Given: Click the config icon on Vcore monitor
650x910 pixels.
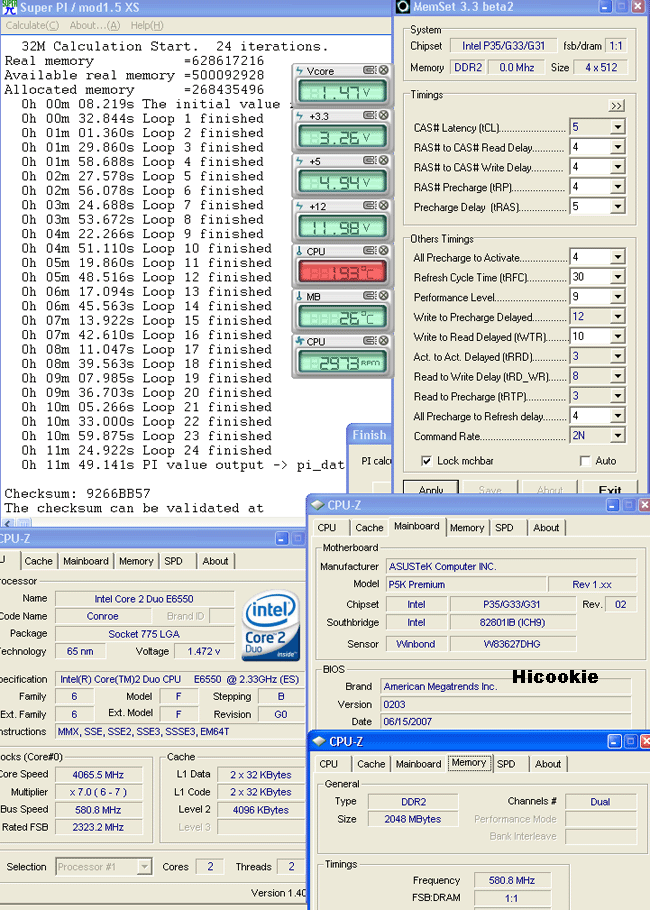Looking at the screenshot, I should pyautogui.click(x=369, y=70).
